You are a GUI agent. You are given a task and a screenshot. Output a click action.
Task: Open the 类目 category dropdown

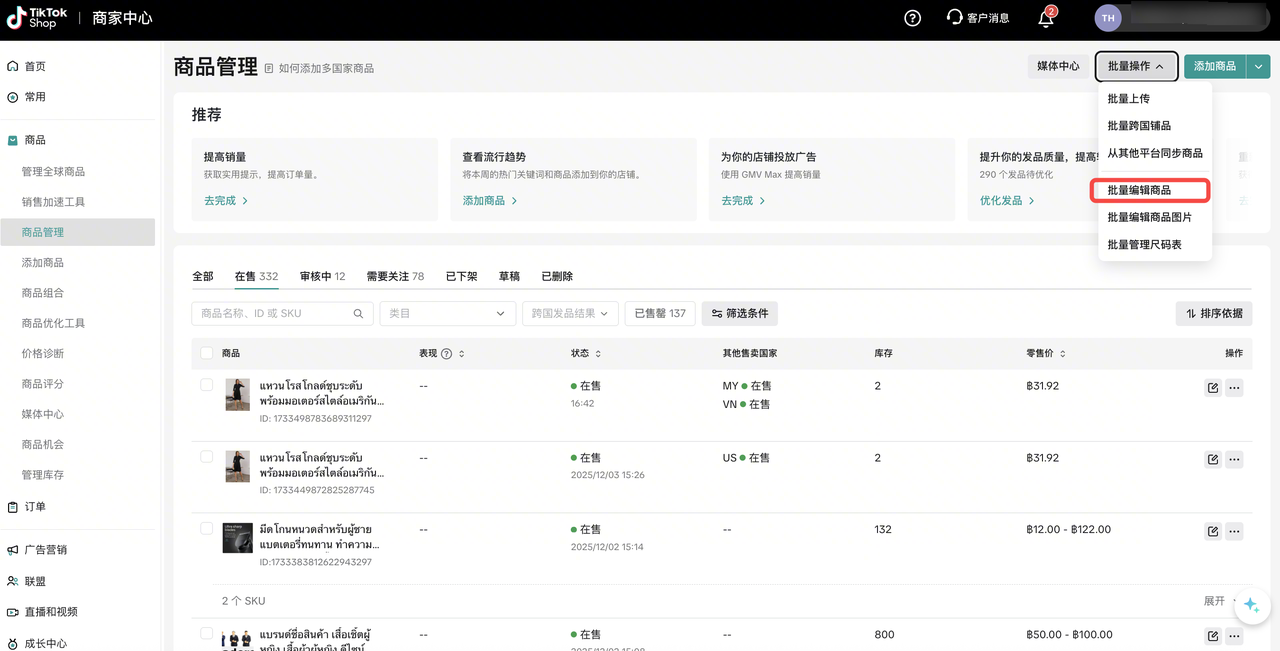point(447,314)
